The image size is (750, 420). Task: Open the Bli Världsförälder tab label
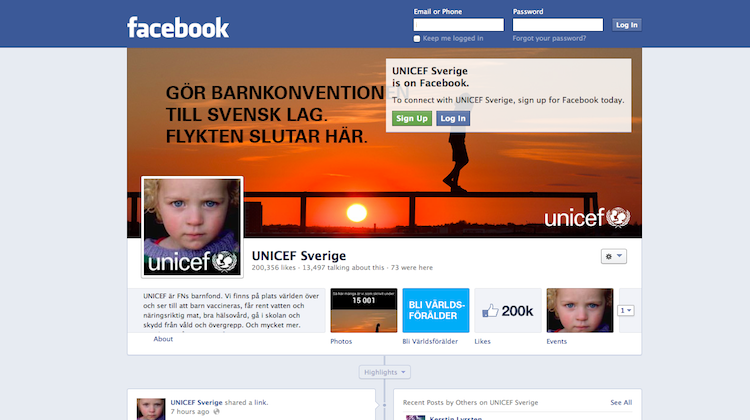(x=430, y=341)
